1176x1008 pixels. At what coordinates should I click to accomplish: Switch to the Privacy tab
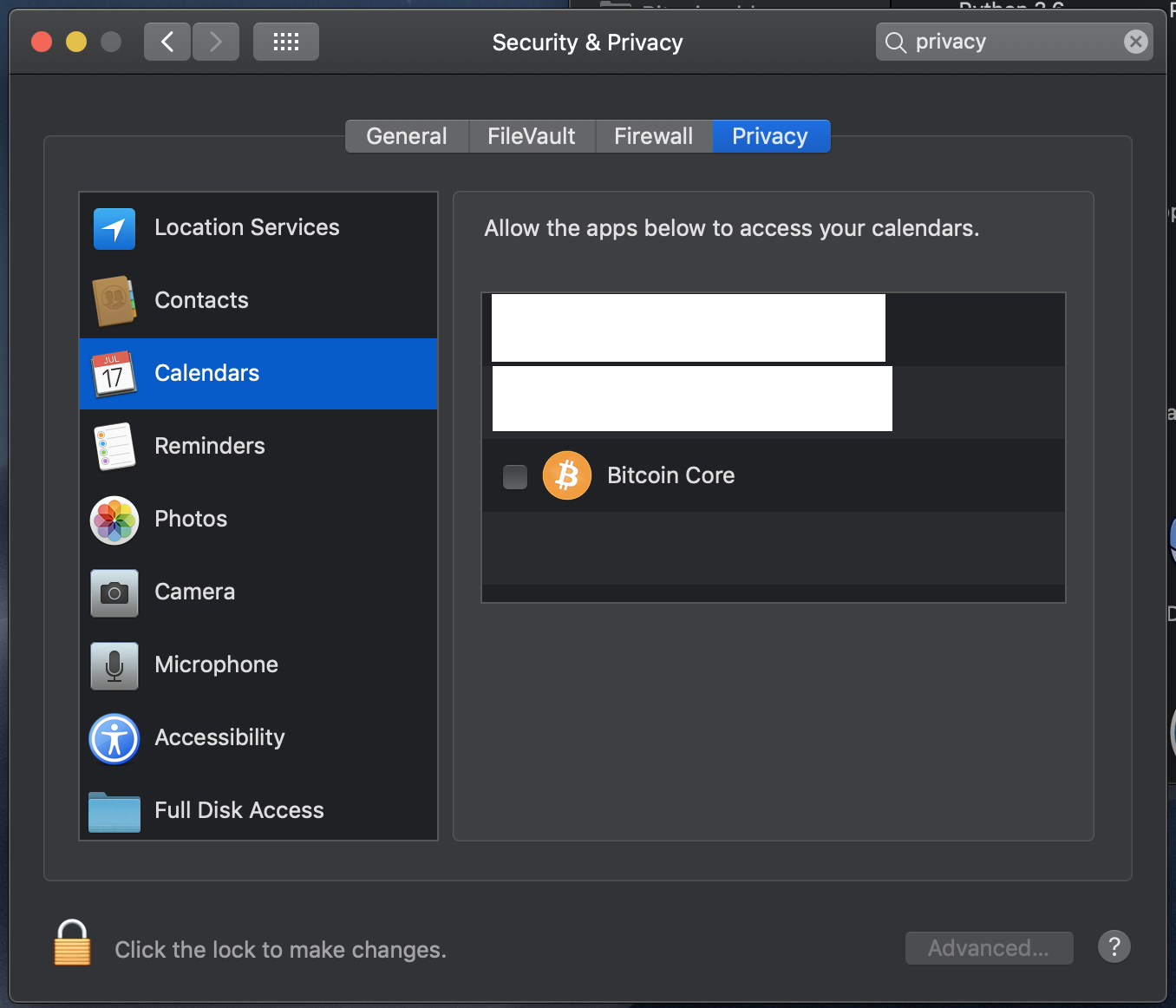tap(770, 136)
